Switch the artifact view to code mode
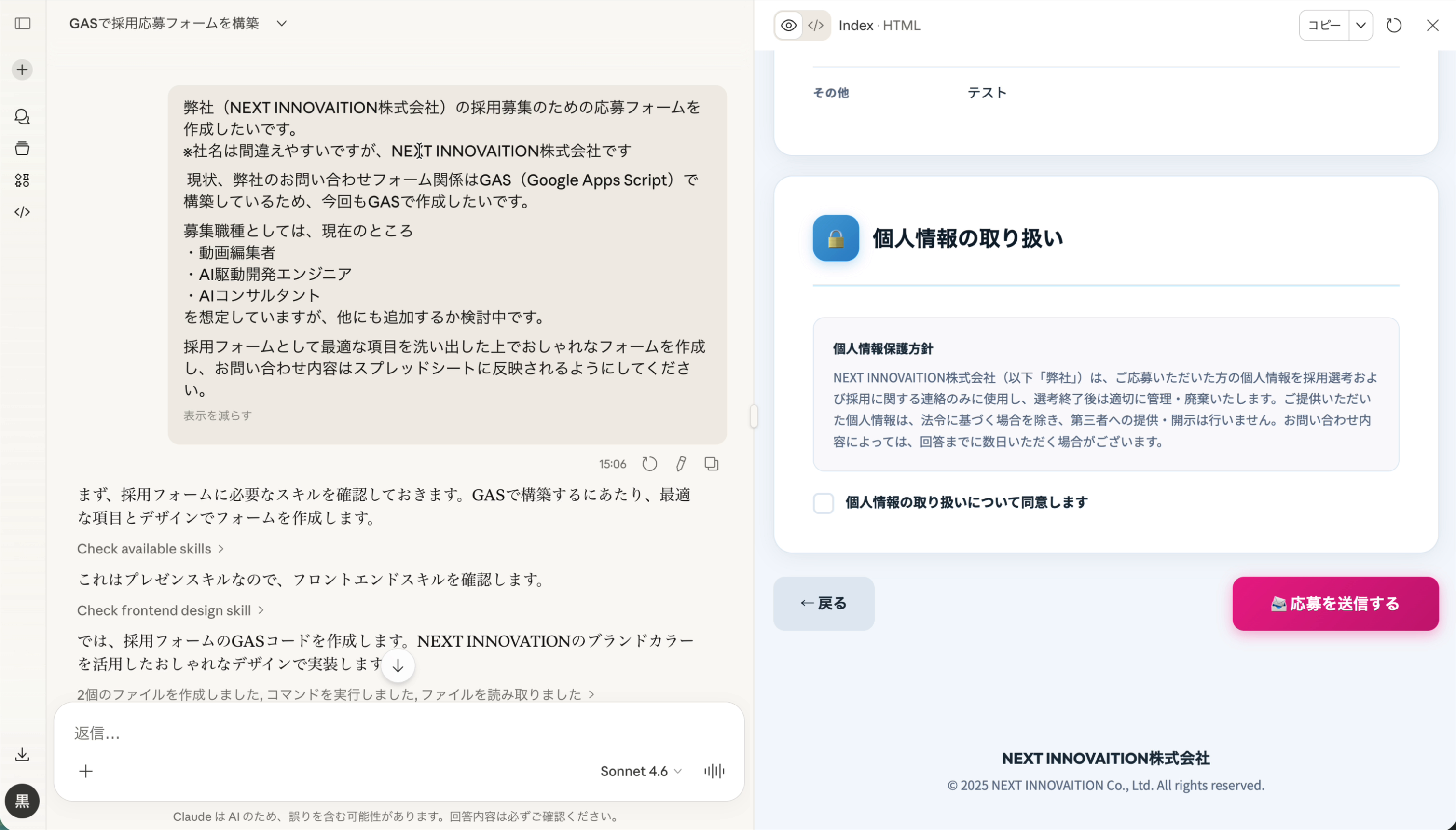This screenshot has height=830, width=1456. coord(814,25)
